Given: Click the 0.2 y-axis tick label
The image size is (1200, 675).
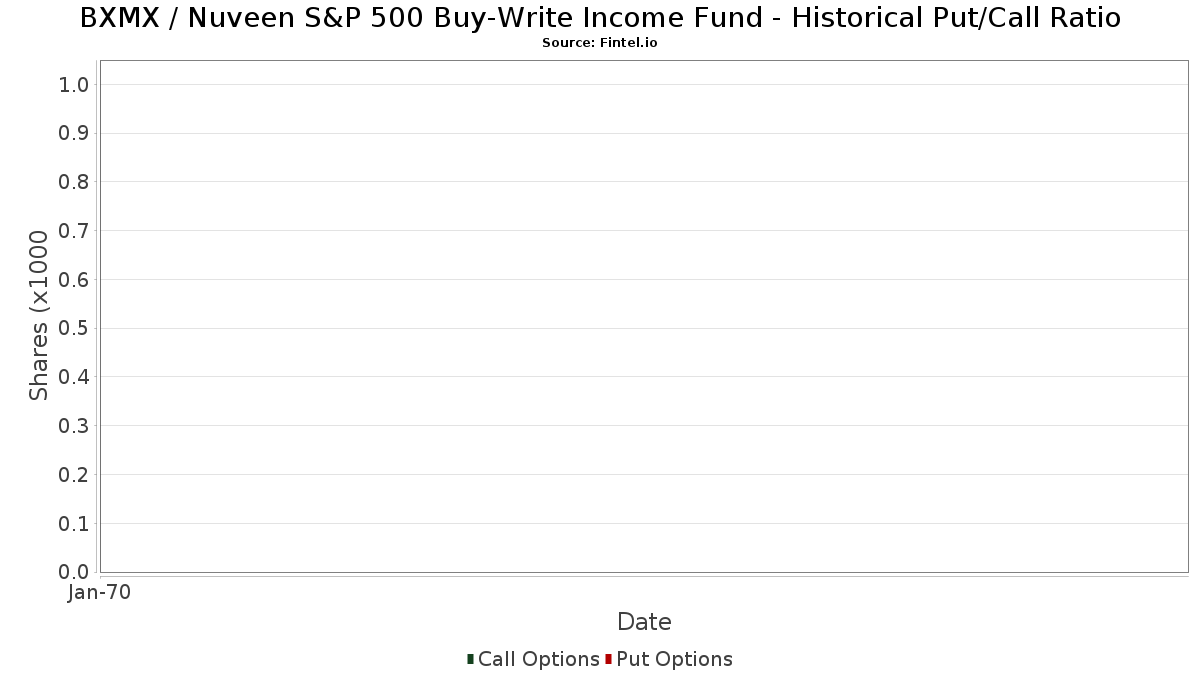Looking at the screenshot, I should 75,475.
